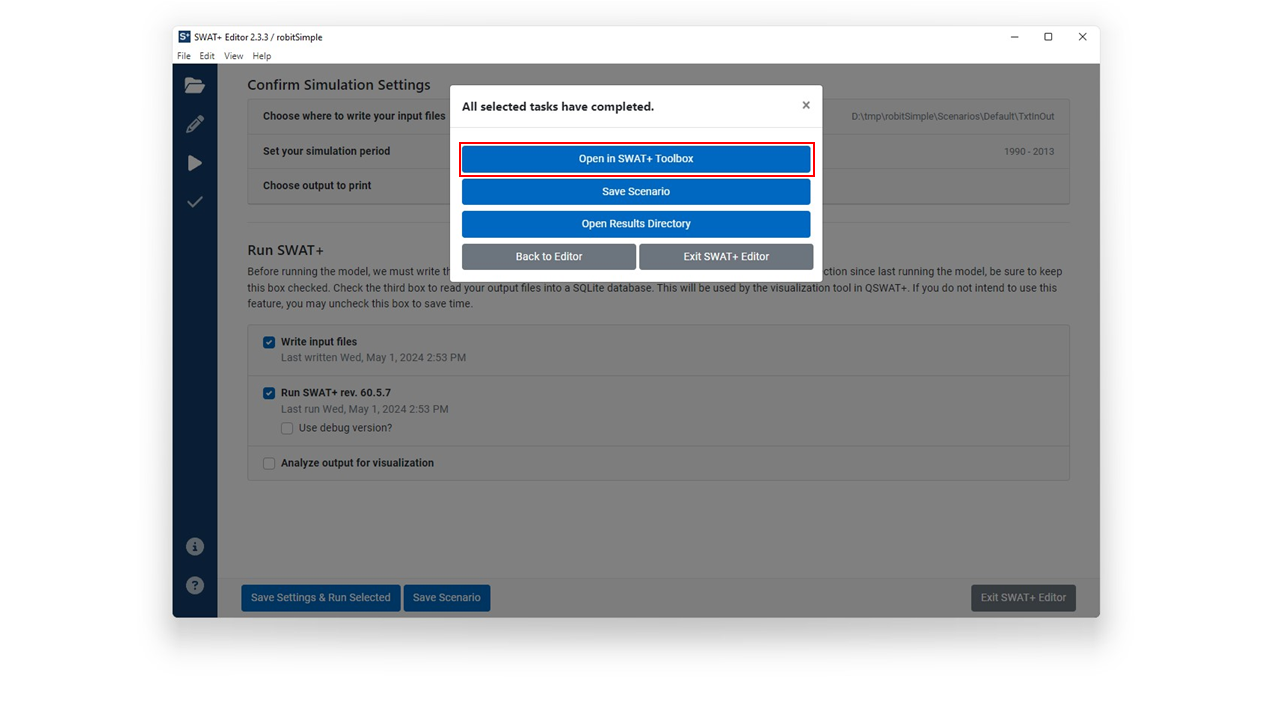
Task: Open in SWAT+ Toolbox
Action: coord(636,159)
